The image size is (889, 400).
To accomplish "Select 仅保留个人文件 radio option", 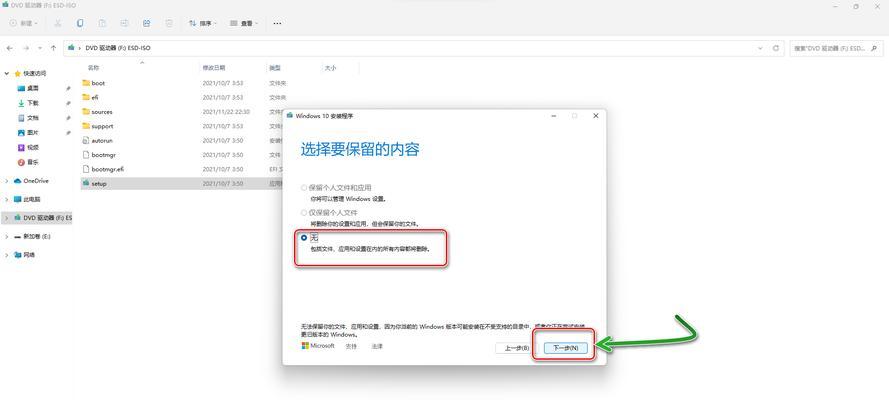I will click(304, 212).
